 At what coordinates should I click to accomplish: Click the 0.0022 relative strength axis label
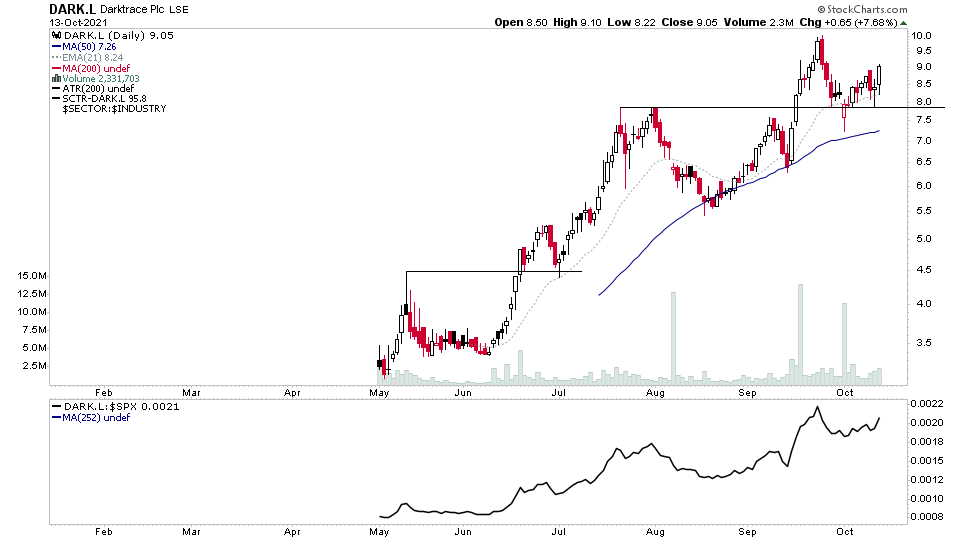tap(927, 403)
